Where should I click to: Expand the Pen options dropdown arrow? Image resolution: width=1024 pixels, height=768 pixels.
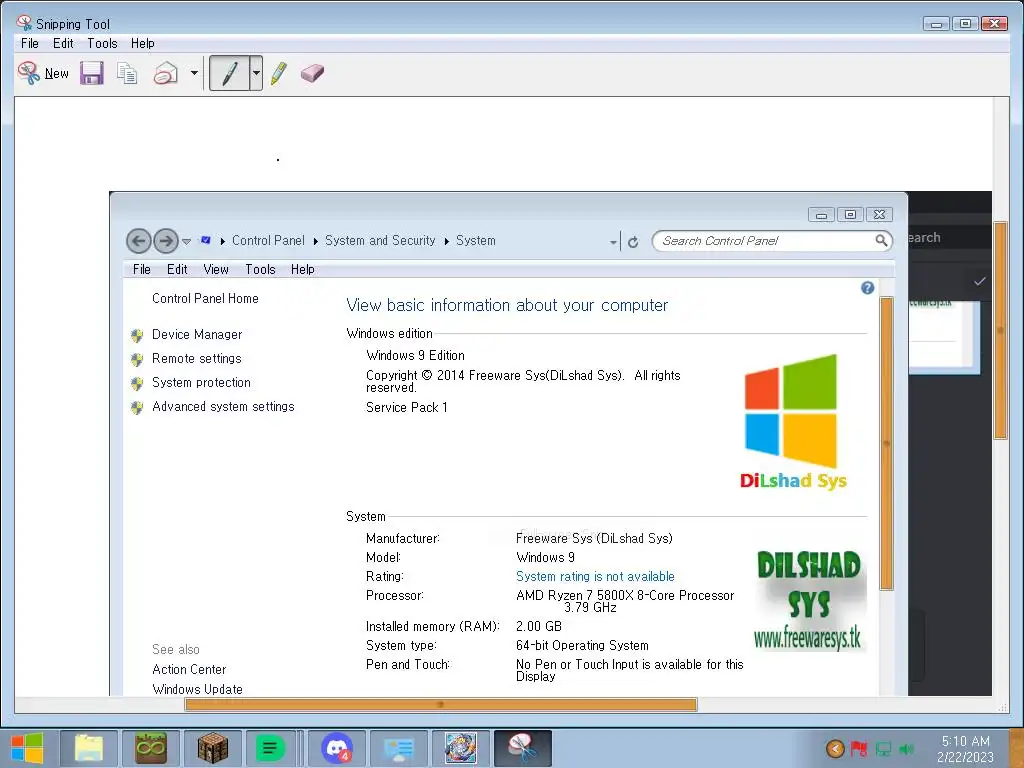256,73
